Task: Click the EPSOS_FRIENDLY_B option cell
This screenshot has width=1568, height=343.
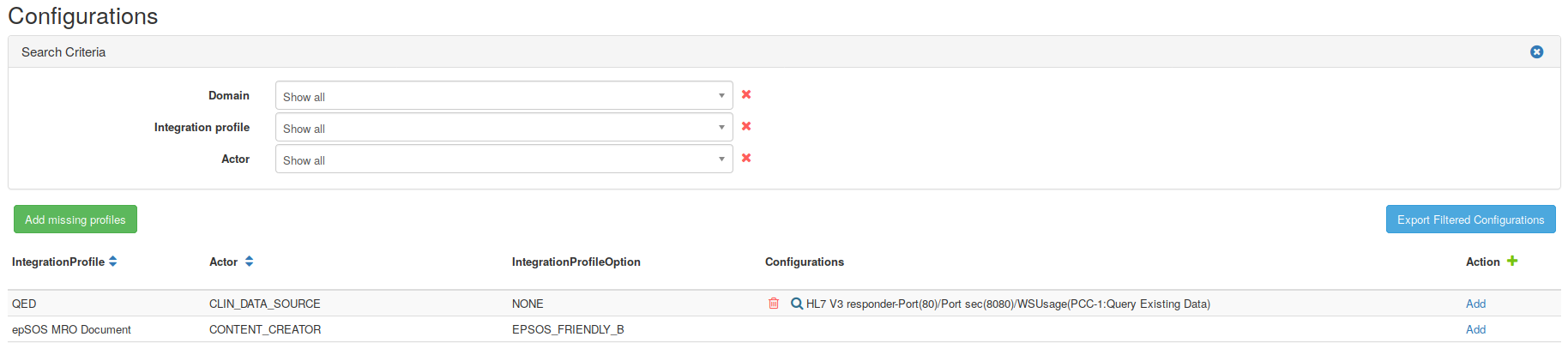Action: [x=568, y=329]
